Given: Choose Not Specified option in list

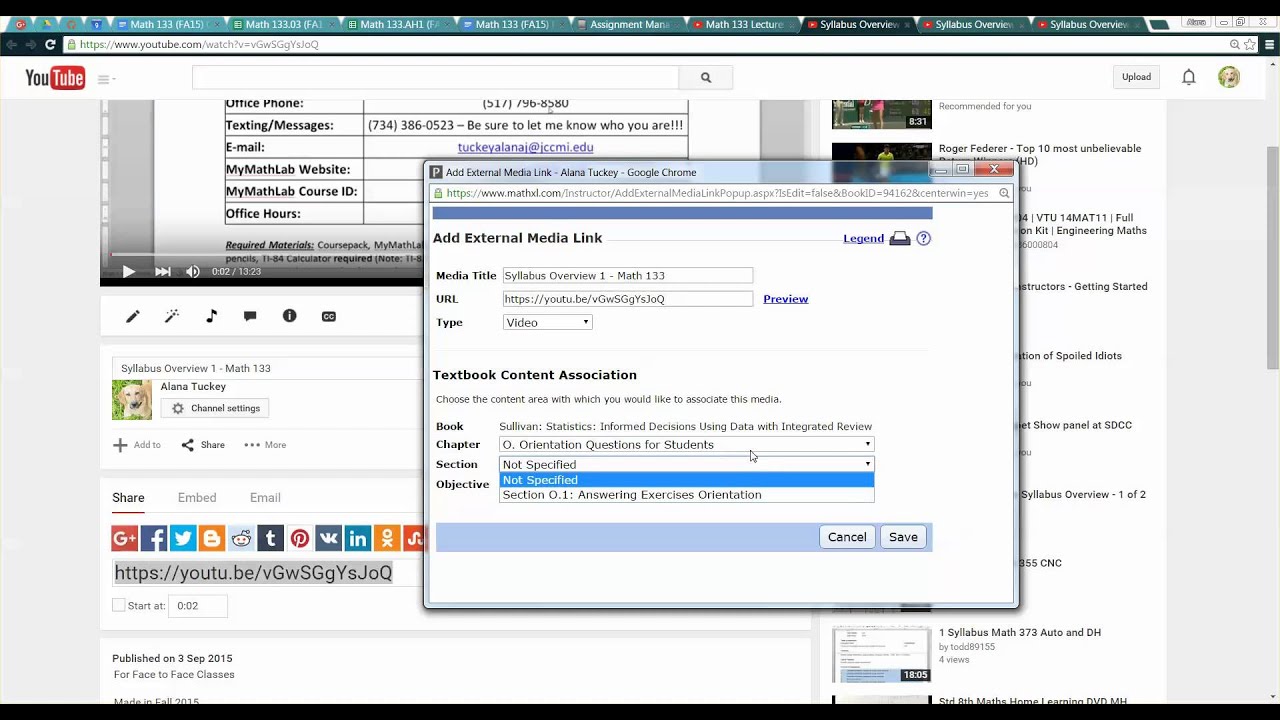Looking at the screenshot, I should [686, 480].
